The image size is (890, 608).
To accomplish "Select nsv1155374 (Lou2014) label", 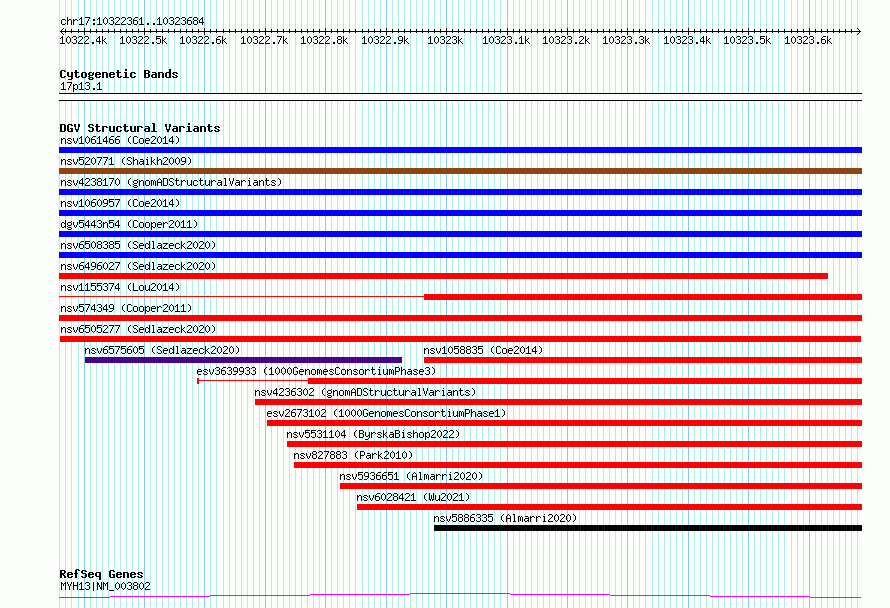I will click(x=120, y=287).
